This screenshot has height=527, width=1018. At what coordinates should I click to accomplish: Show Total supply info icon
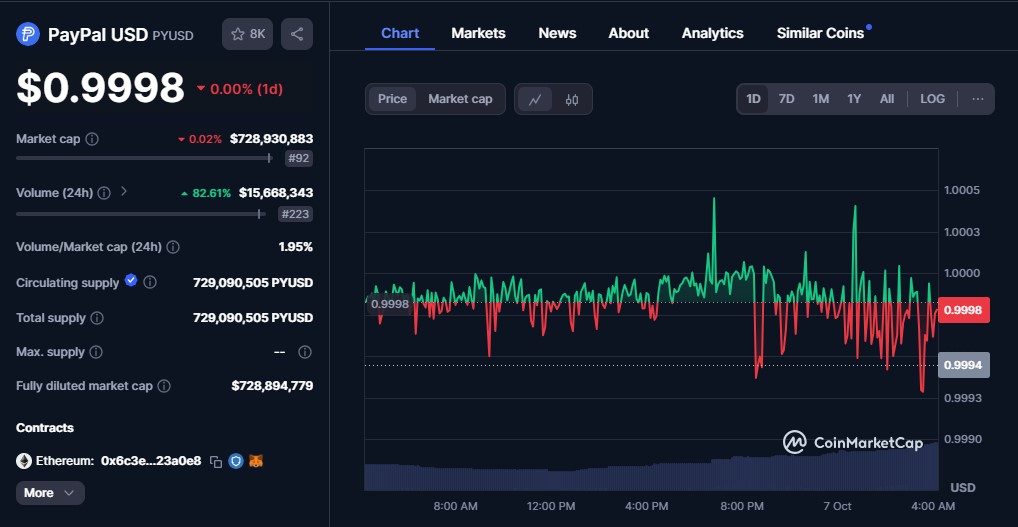pyautogui.click(x=97, y=318)
